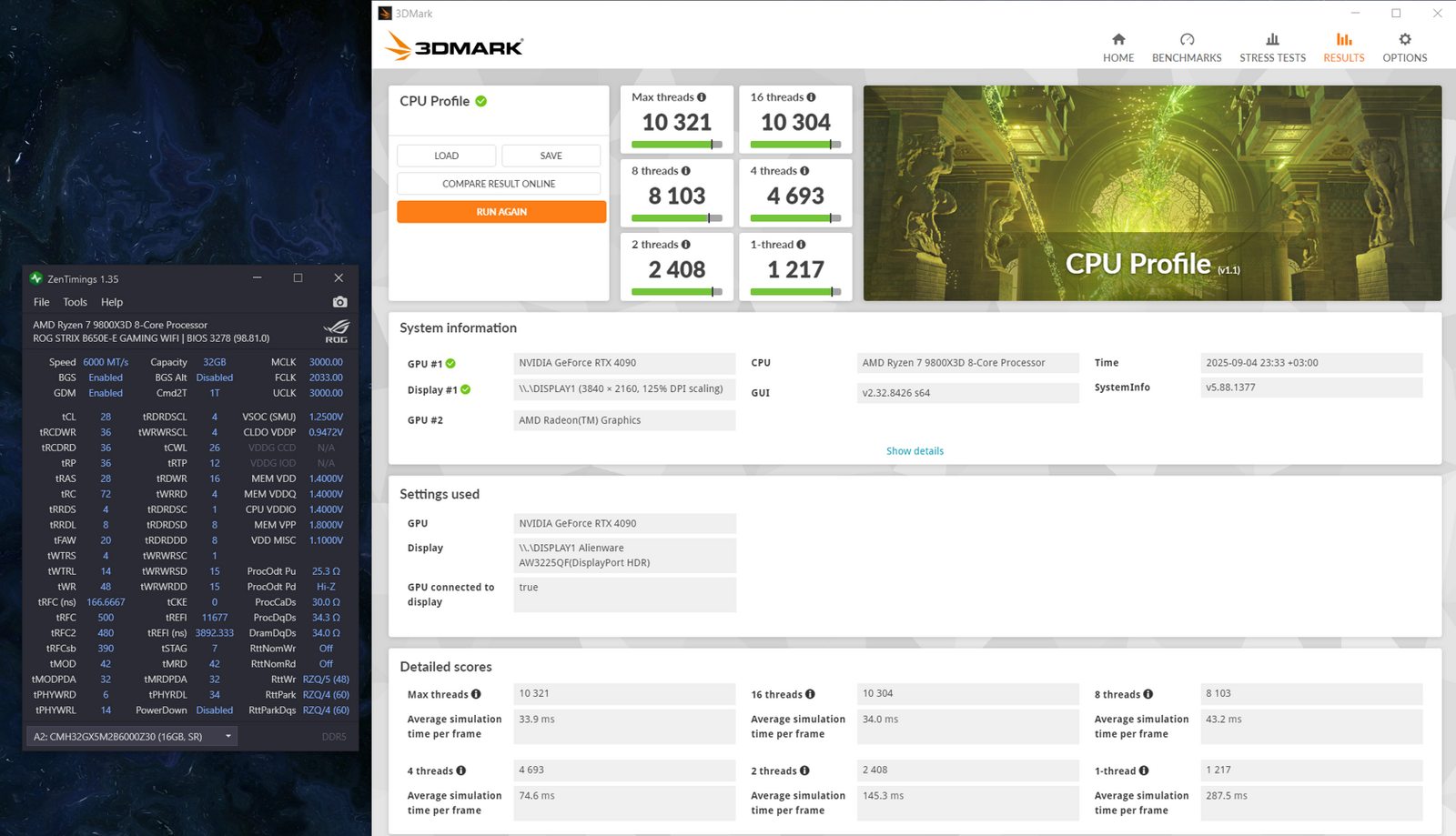
Task: Click the green check beside Display #1
Action: [466, 389]
